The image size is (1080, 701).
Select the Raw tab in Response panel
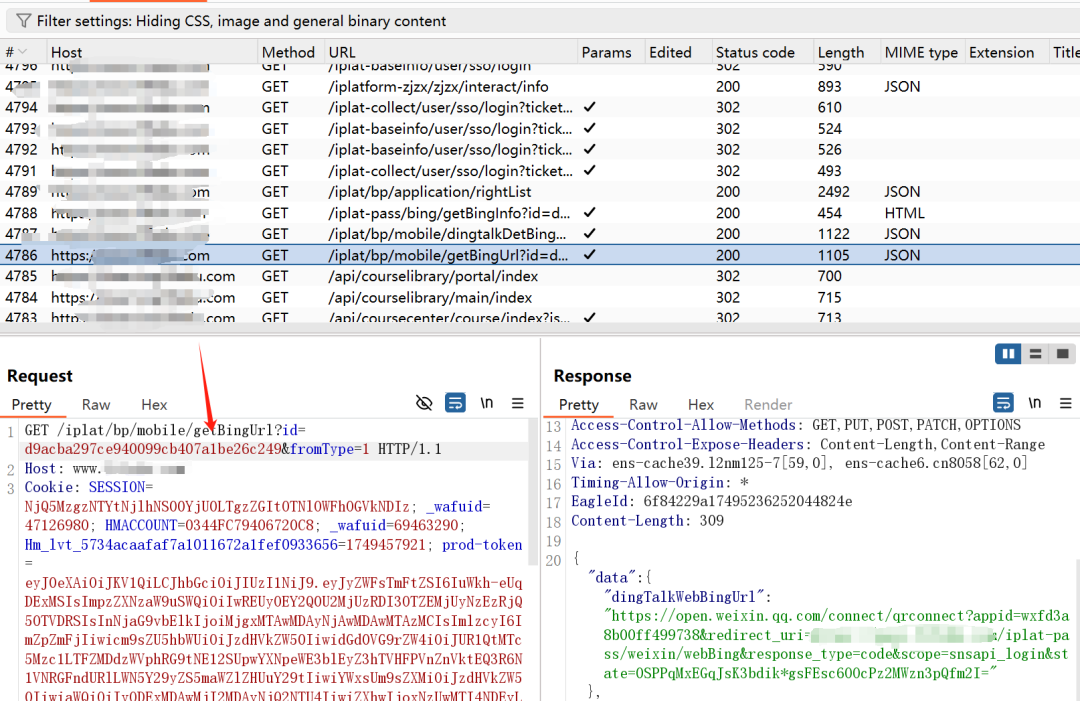tap(643, 405)
